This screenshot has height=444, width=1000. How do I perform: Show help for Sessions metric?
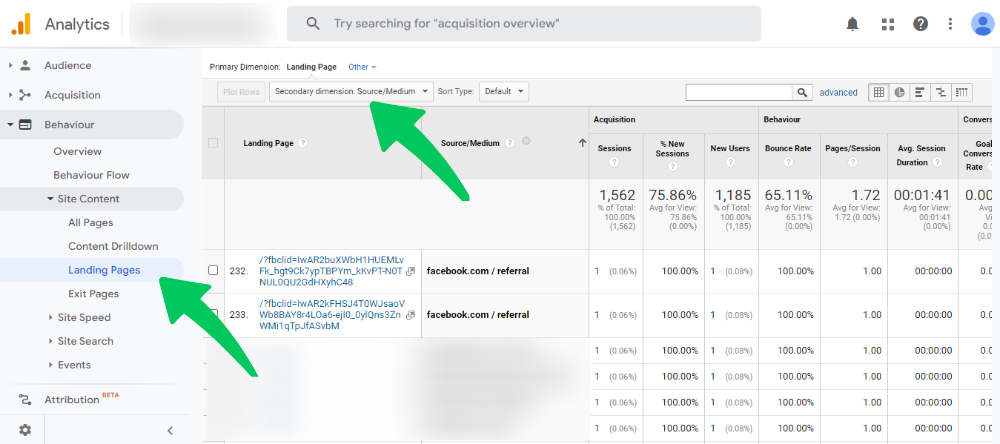[x=614, y=162]
